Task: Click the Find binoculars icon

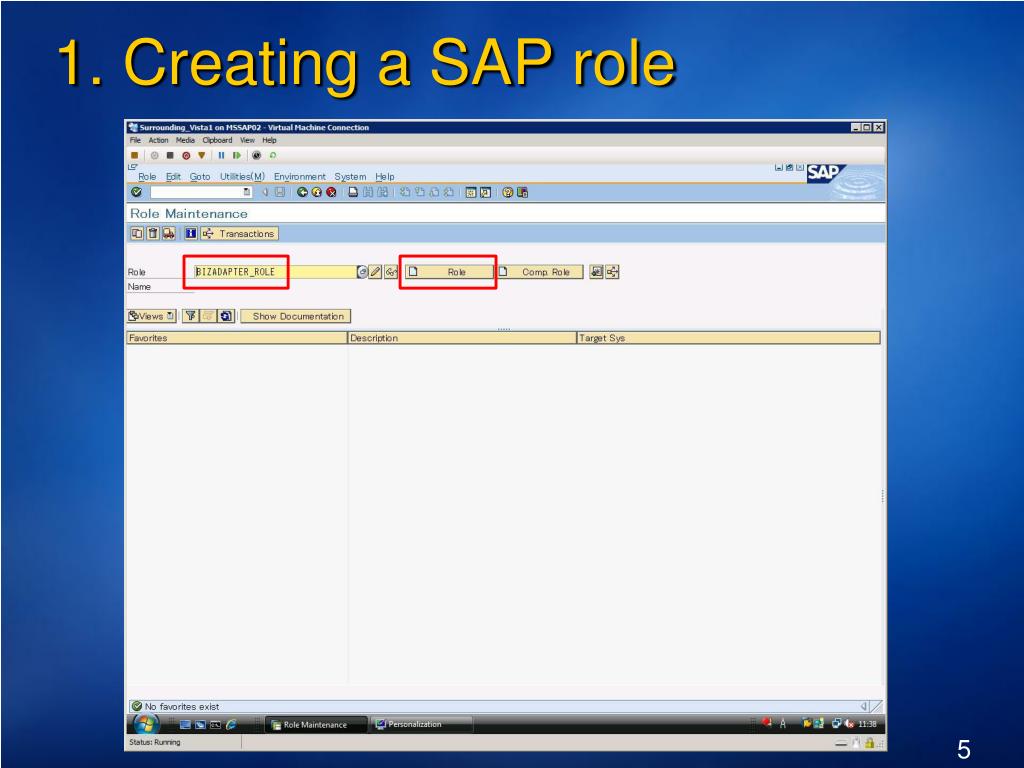Action: click(368, 192)
